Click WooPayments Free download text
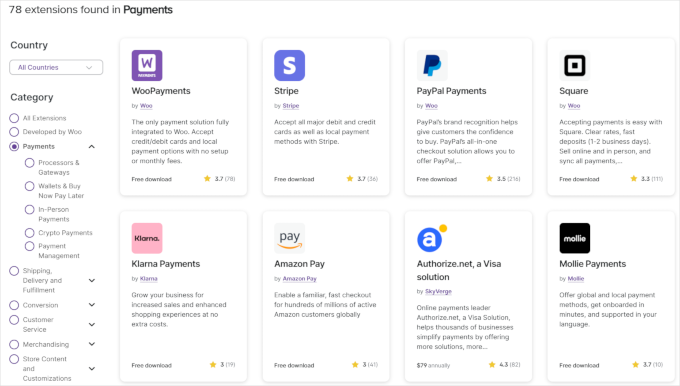Screen dimensions: 680x386 152,179
